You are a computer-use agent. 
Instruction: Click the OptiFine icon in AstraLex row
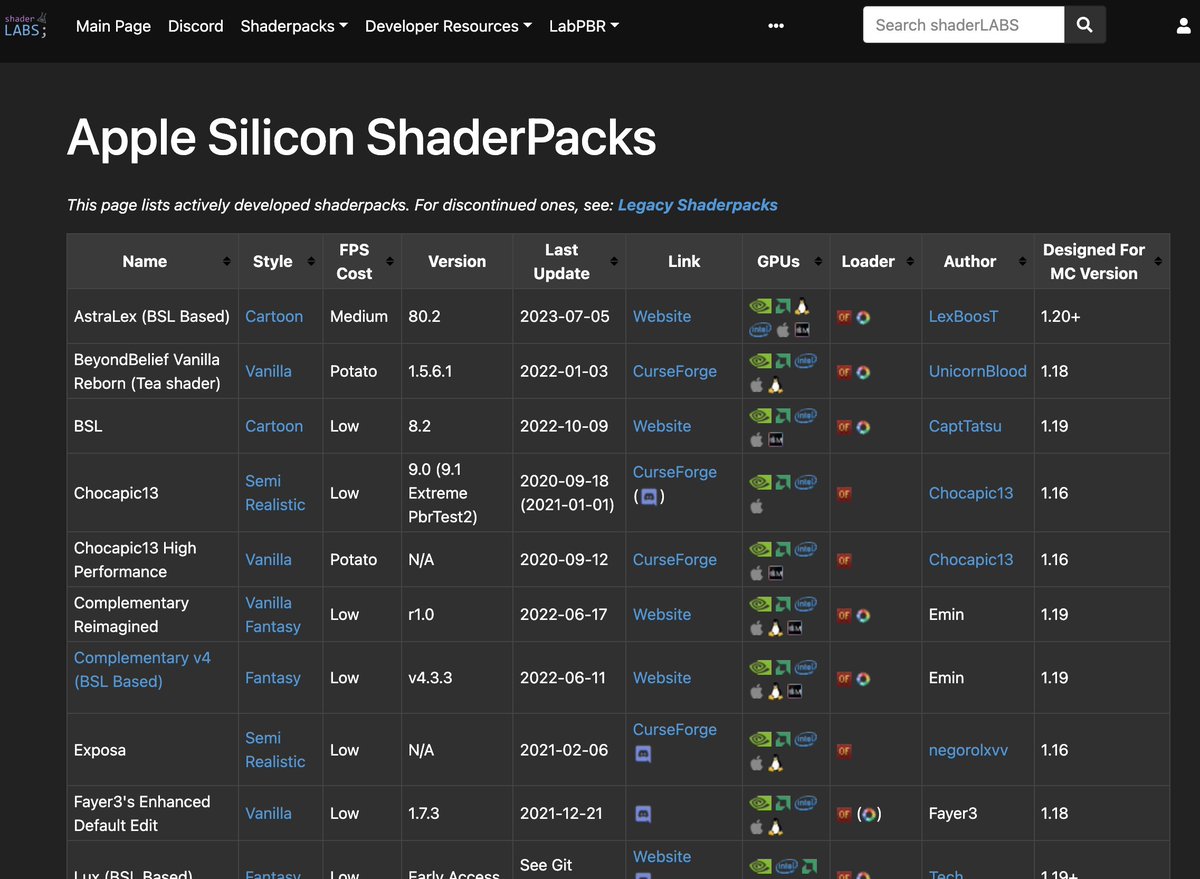point(844,317)
